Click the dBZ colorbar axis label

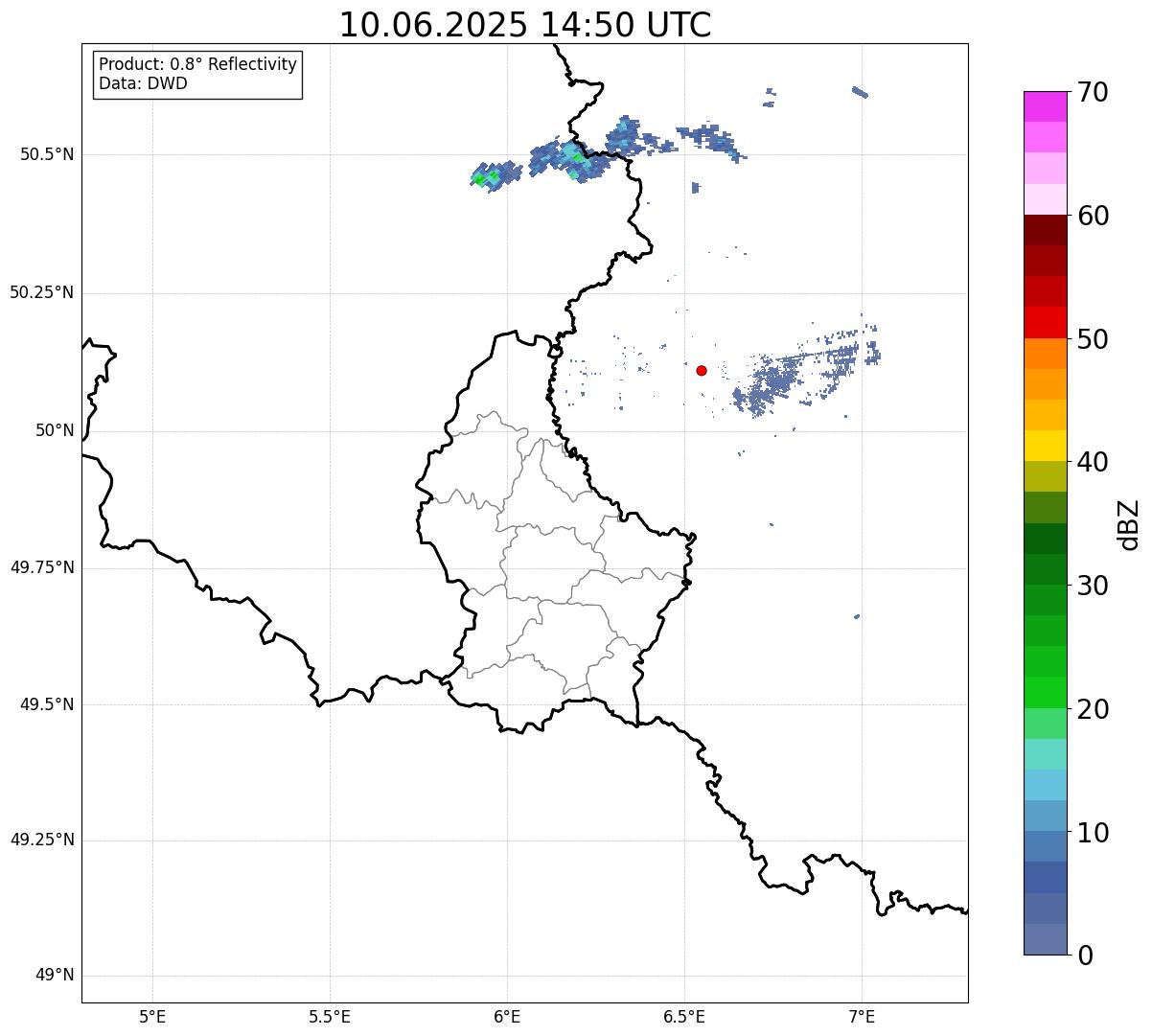point(1129,524)
